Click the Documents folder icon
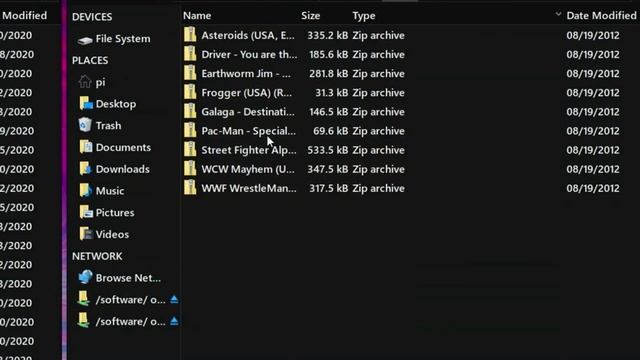Viewport: 640px width, 360px height. coord(86,147)
